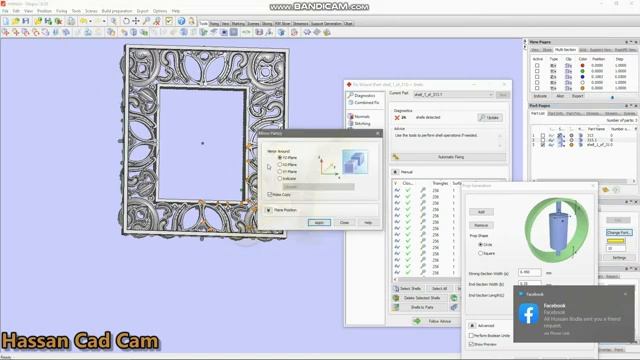Open the Build preparation menu

coord(117,11)
